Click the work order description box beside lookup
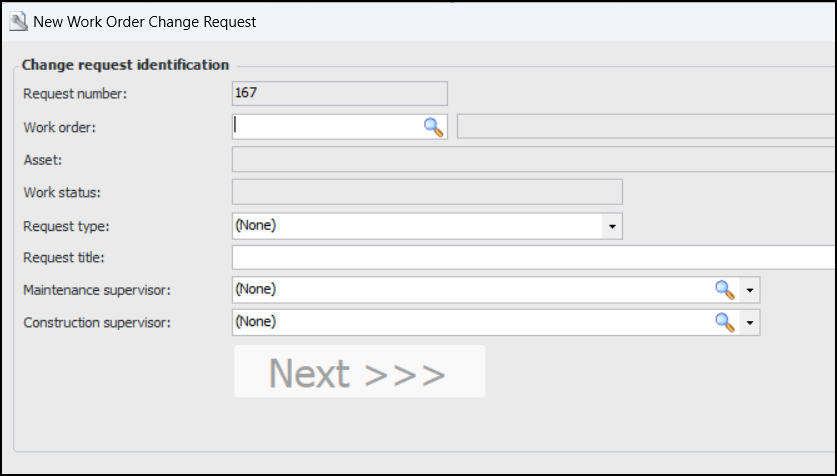The height and width of the screenshot is (476, 837). pyautogui.click(x=645, y=127)
